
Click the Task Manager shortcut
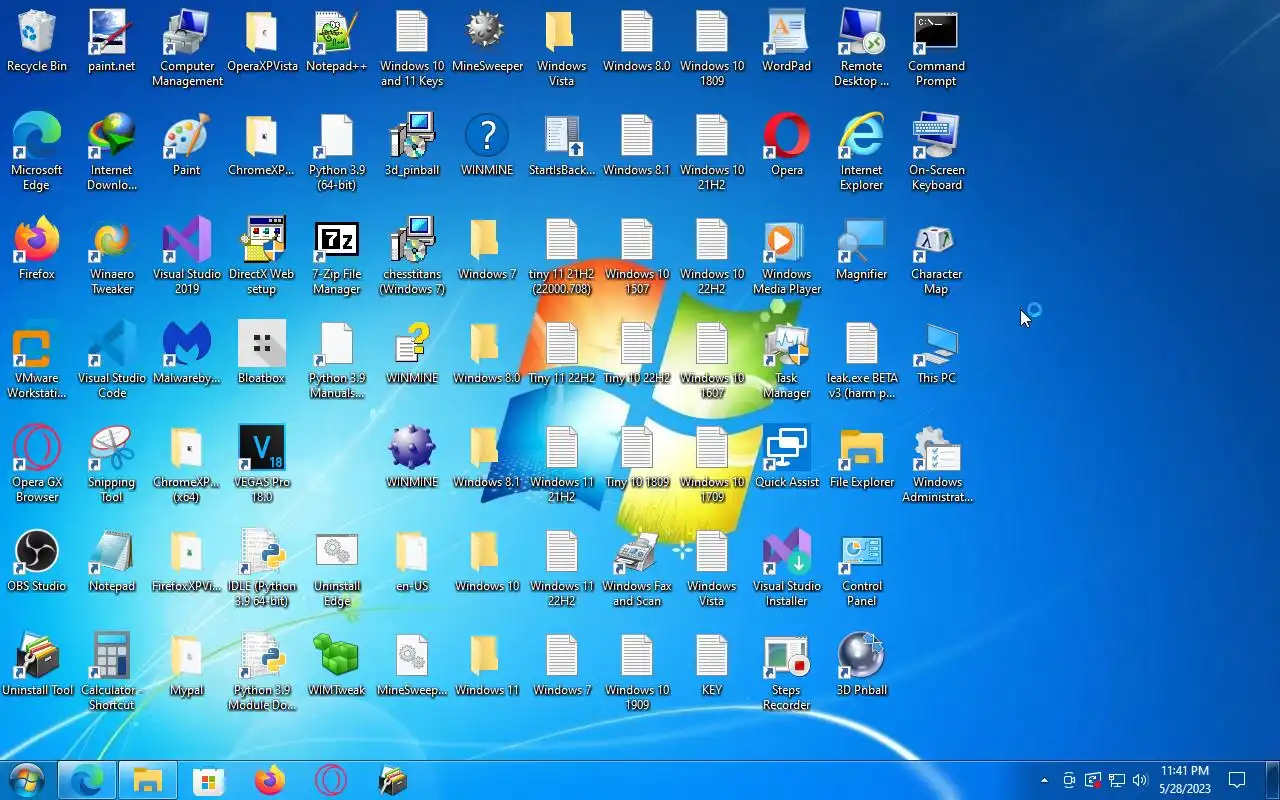(787, 361)
